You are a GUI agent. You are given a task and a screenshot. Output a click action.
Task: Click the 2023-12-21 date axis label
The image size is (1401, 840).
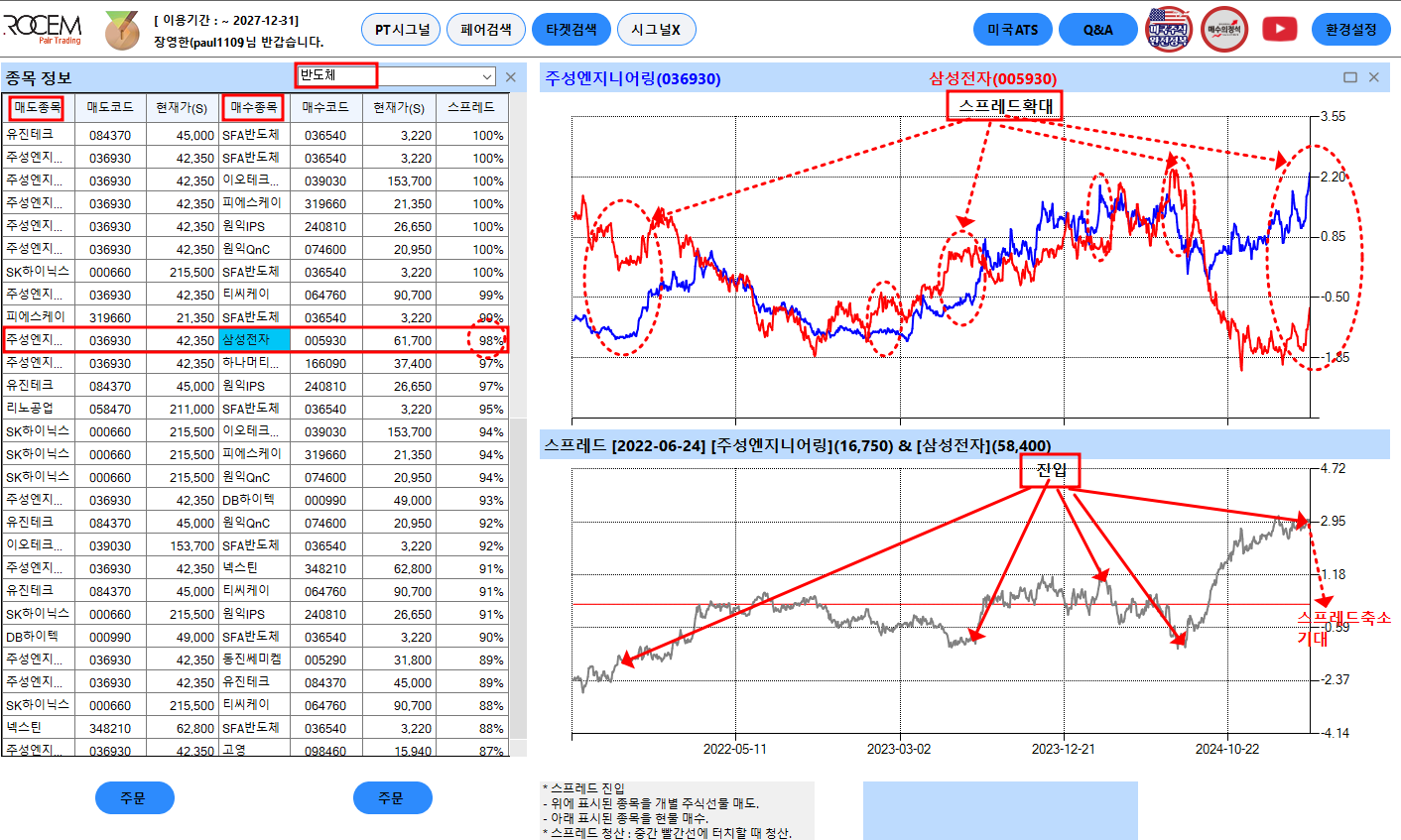point(1063,749)
